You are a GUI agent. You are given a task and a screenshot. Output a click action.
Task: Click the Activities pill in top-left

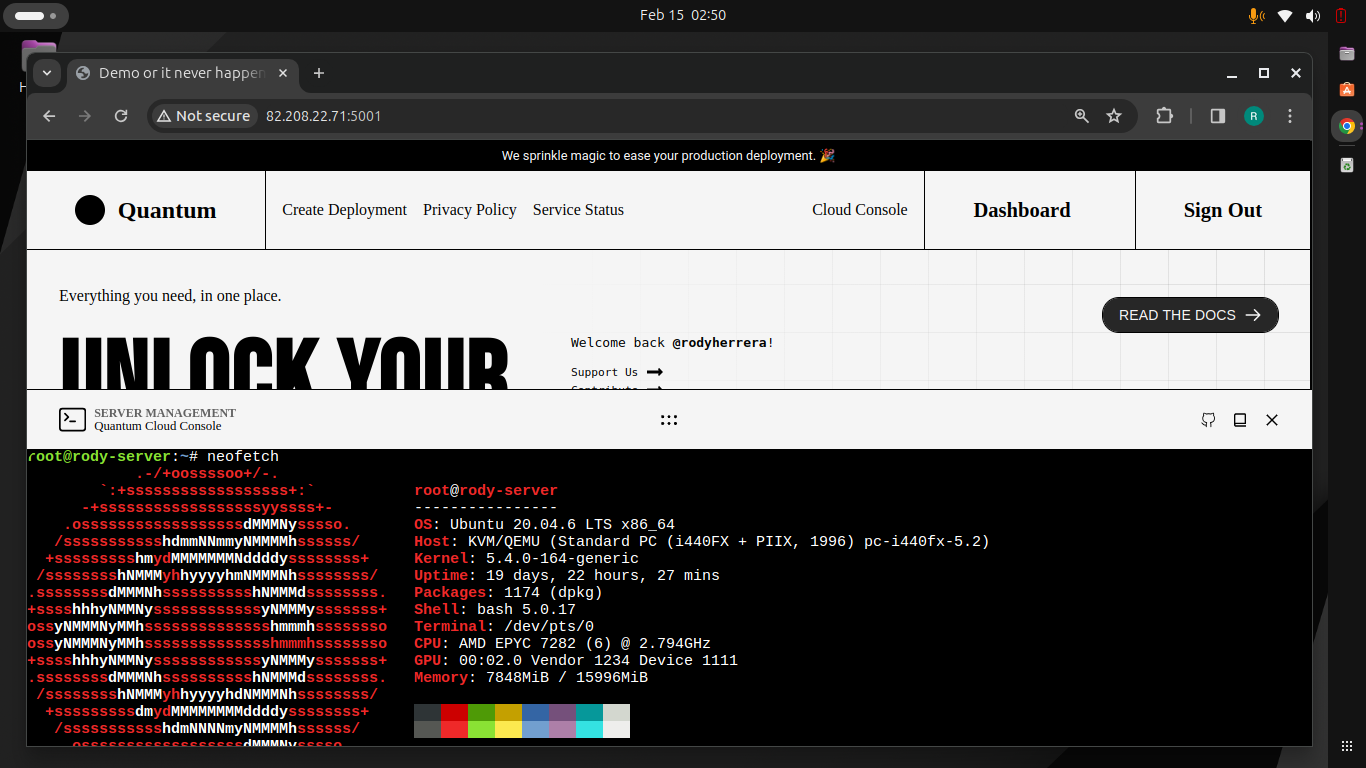[35, 16]
